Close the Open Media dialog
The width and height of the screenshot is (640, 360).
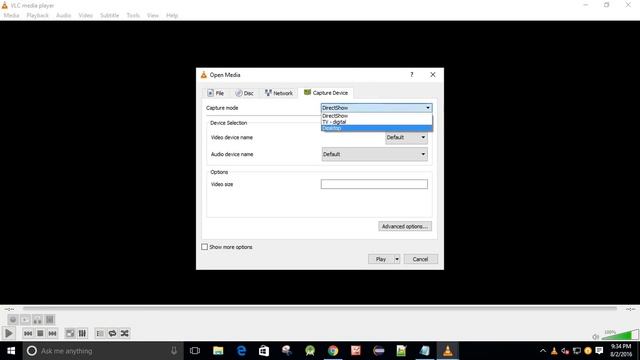click(x=433, y=75)
